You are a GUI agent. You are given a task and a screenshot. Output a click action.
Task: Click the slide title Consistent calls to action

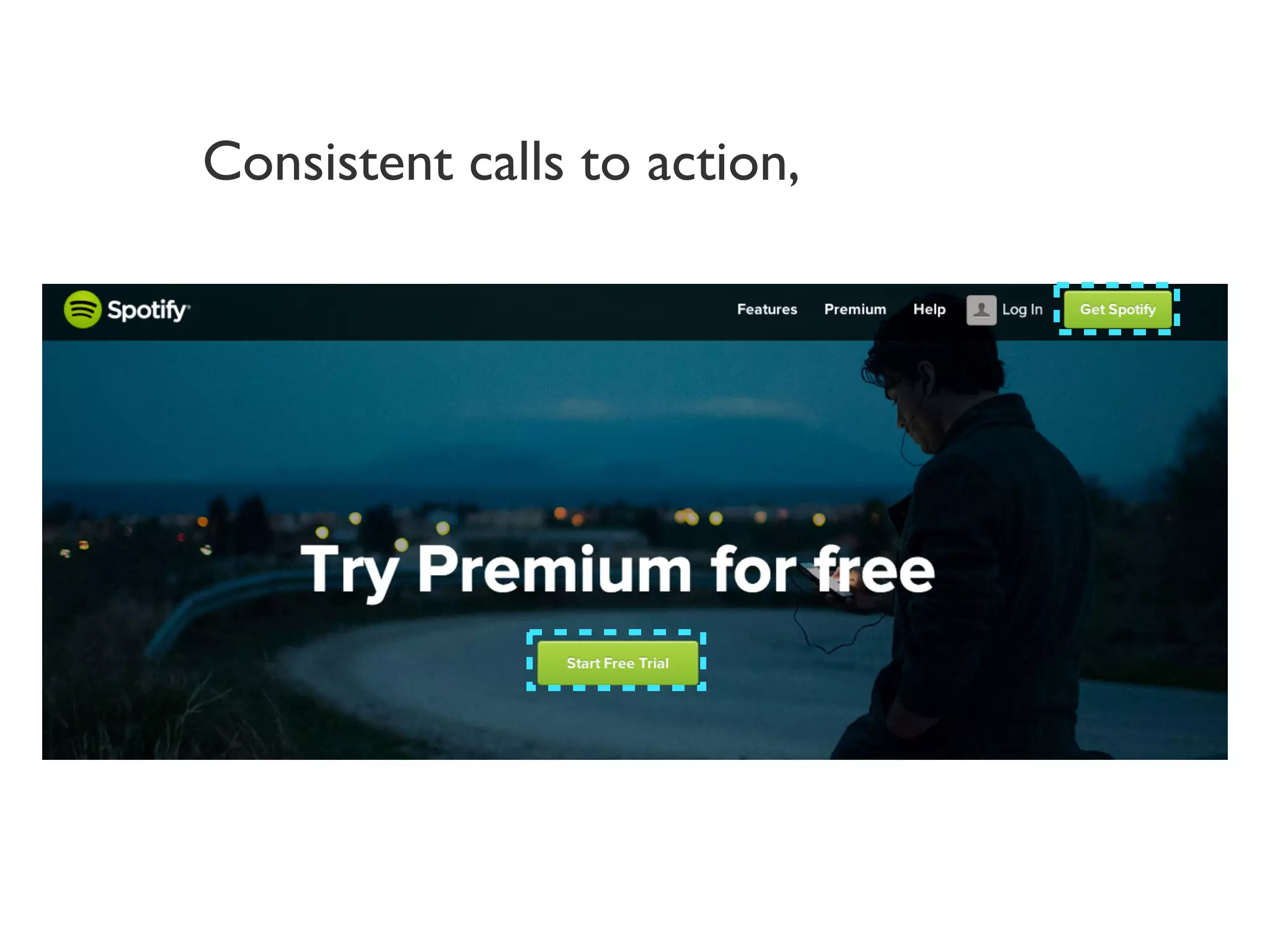click(x=501, y=162)
